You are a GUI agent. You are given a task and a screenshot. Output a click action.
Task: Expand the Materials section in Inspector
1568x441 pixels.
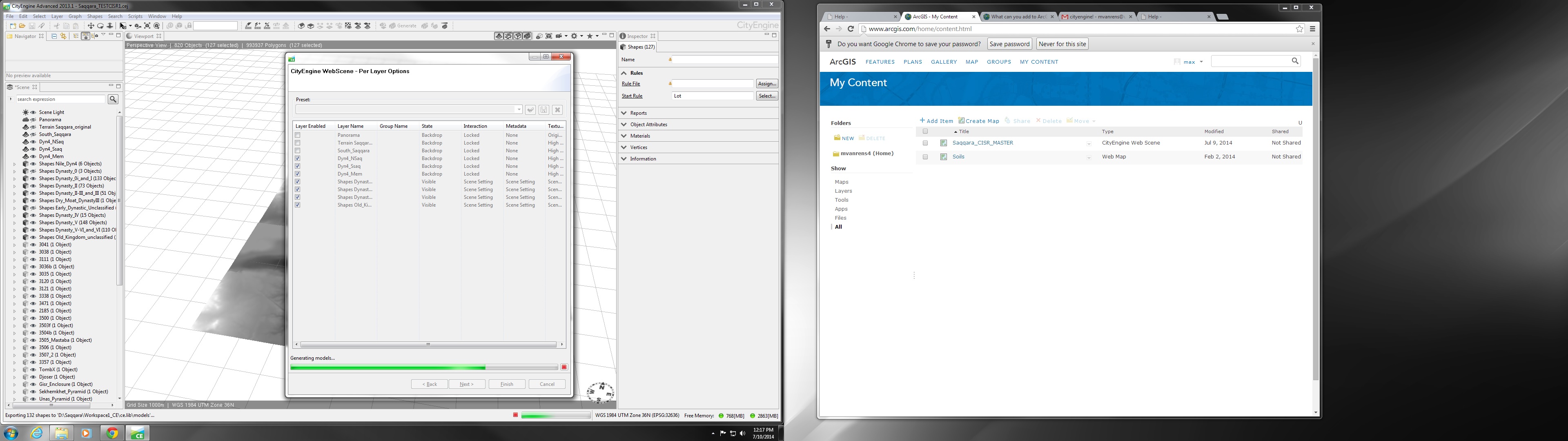pos(624,136)
